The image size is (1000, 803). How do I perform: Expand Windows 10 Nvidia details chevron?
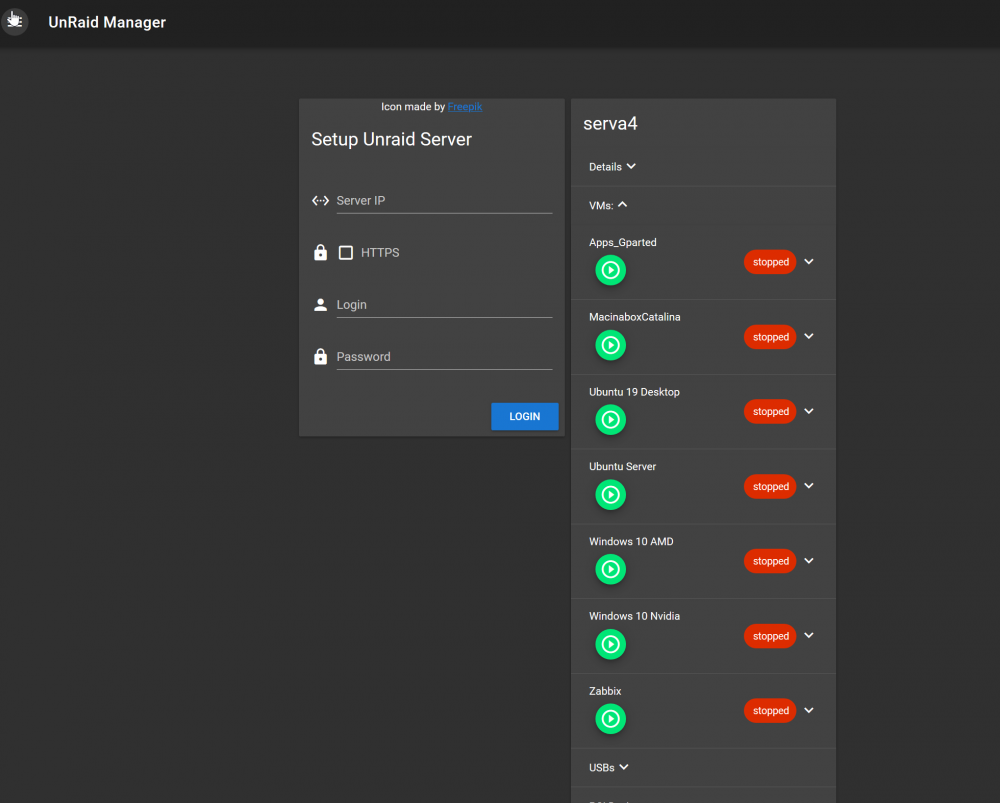pos(809,636)
